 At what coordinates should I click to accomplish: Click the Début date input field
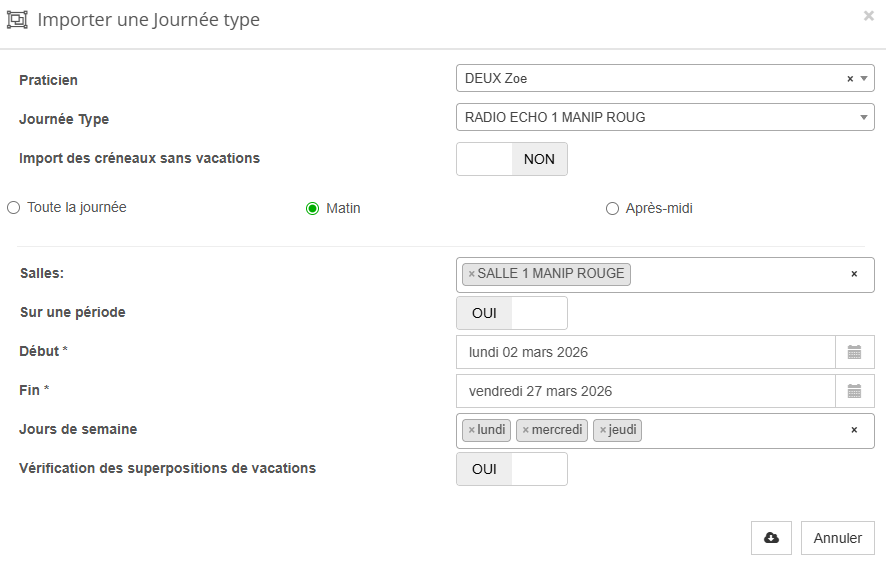coord(646,352)
